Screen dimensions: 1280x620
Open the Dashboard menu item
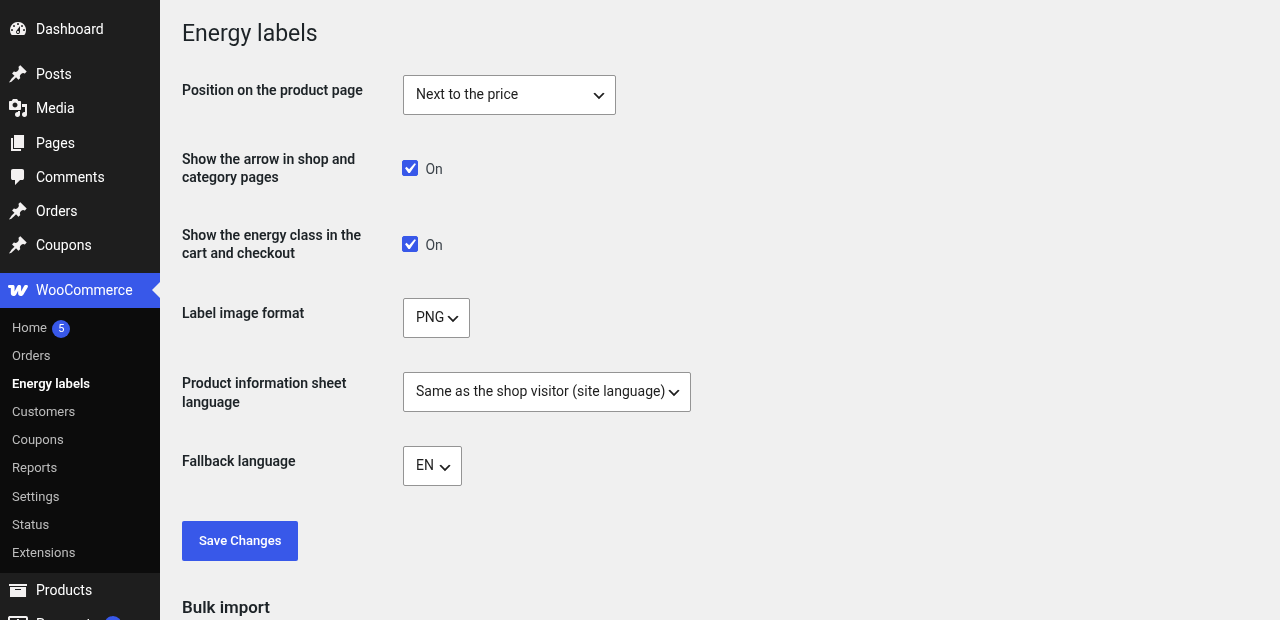pyautogui.click(x=80, y=29)
